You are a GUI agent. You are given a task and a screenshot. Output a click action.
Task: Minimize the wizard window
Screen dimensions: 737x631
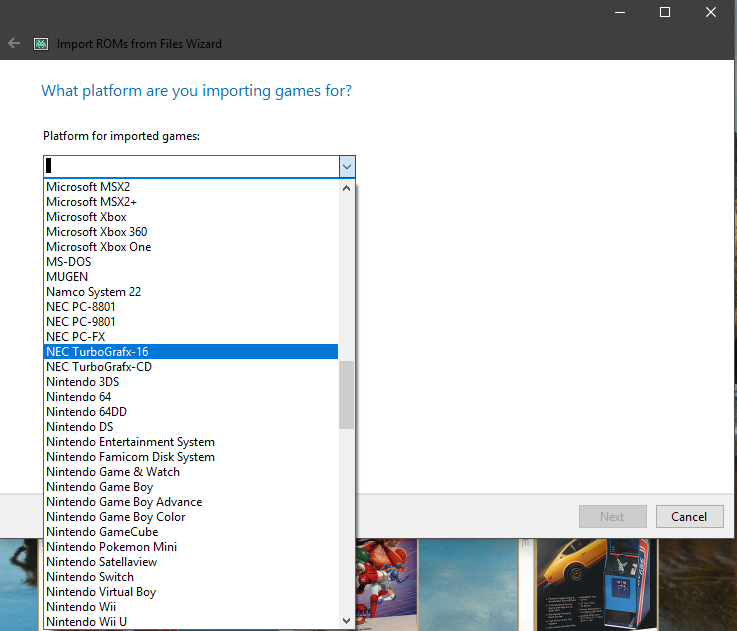[x=620, y=12]
